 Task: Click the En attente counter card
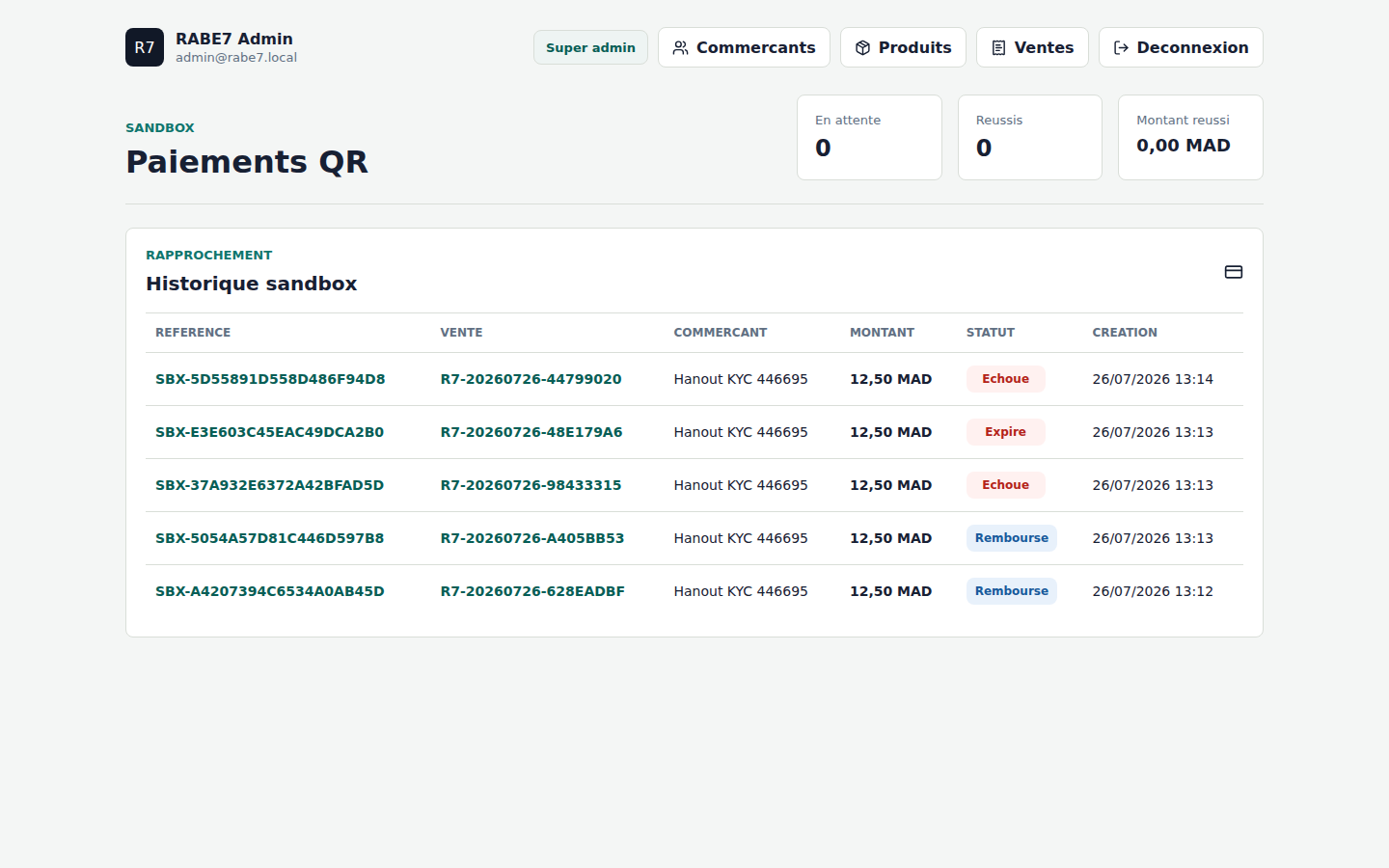tap(869, 137)
